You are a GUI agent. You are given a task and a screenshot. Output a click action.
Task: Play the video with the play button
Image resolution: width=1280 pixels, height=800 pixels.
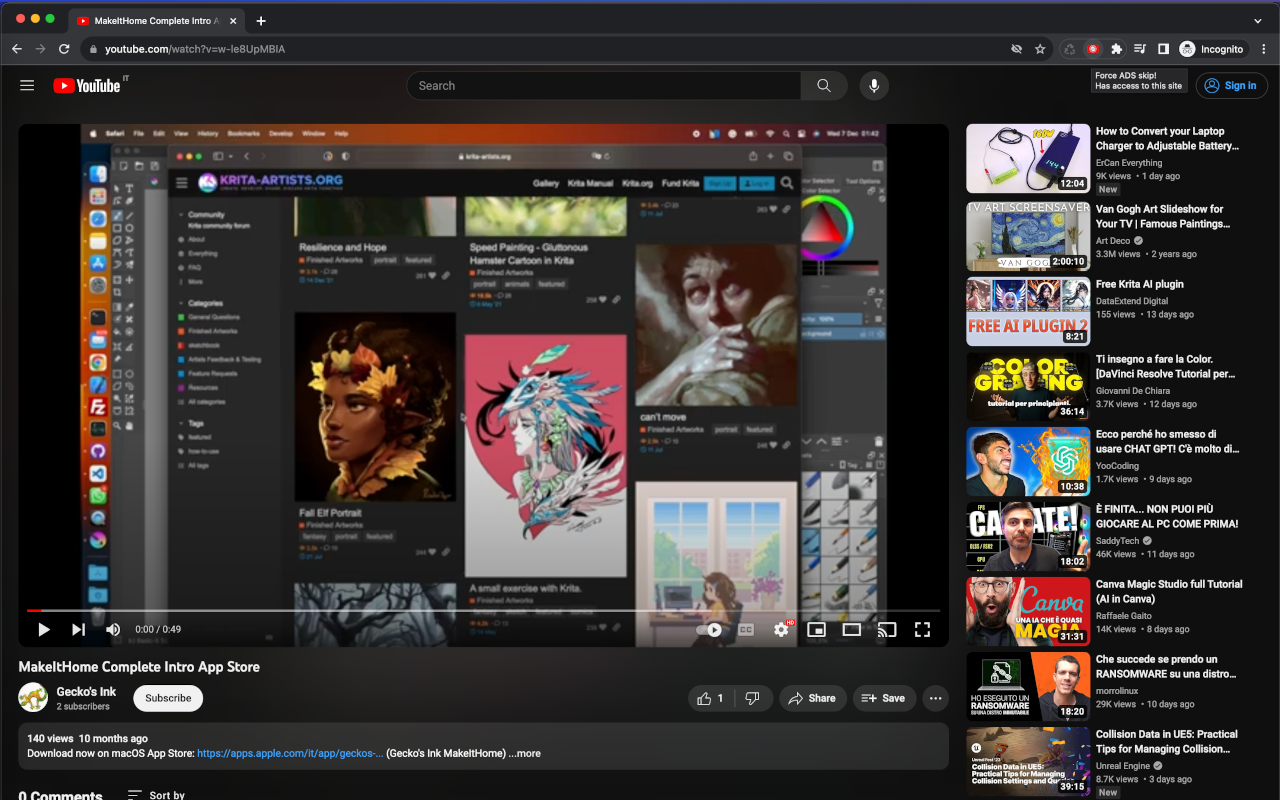click(44, 629)
